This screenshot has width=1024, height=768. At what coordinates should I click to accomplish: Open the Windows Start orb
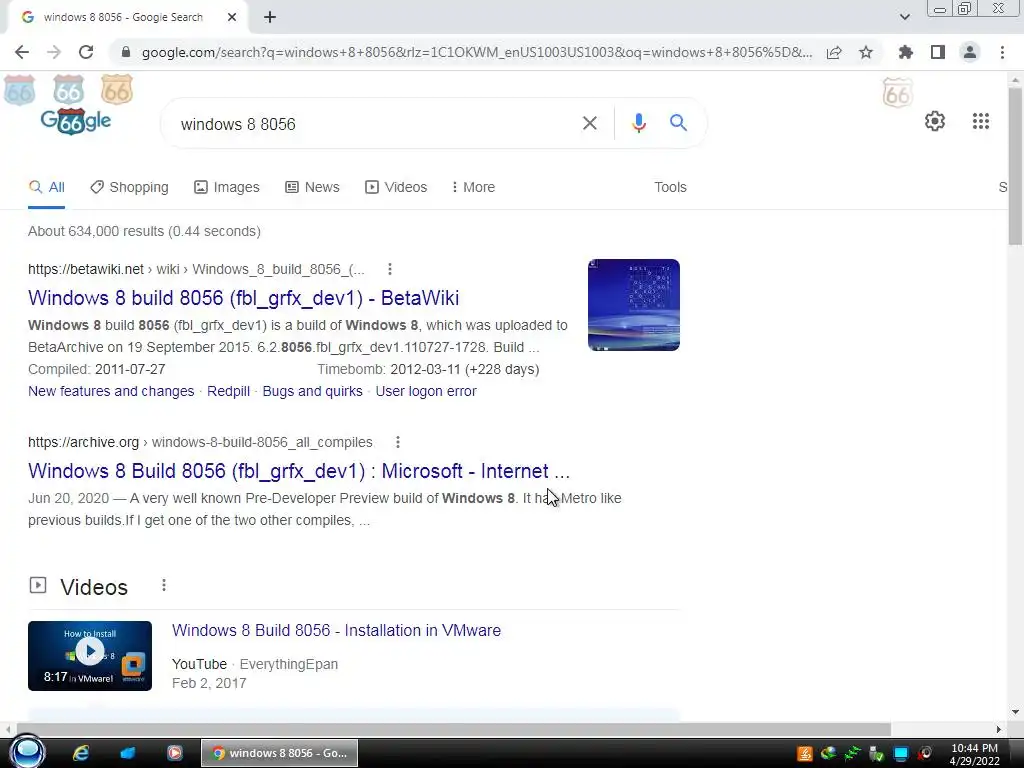(27, 752)
